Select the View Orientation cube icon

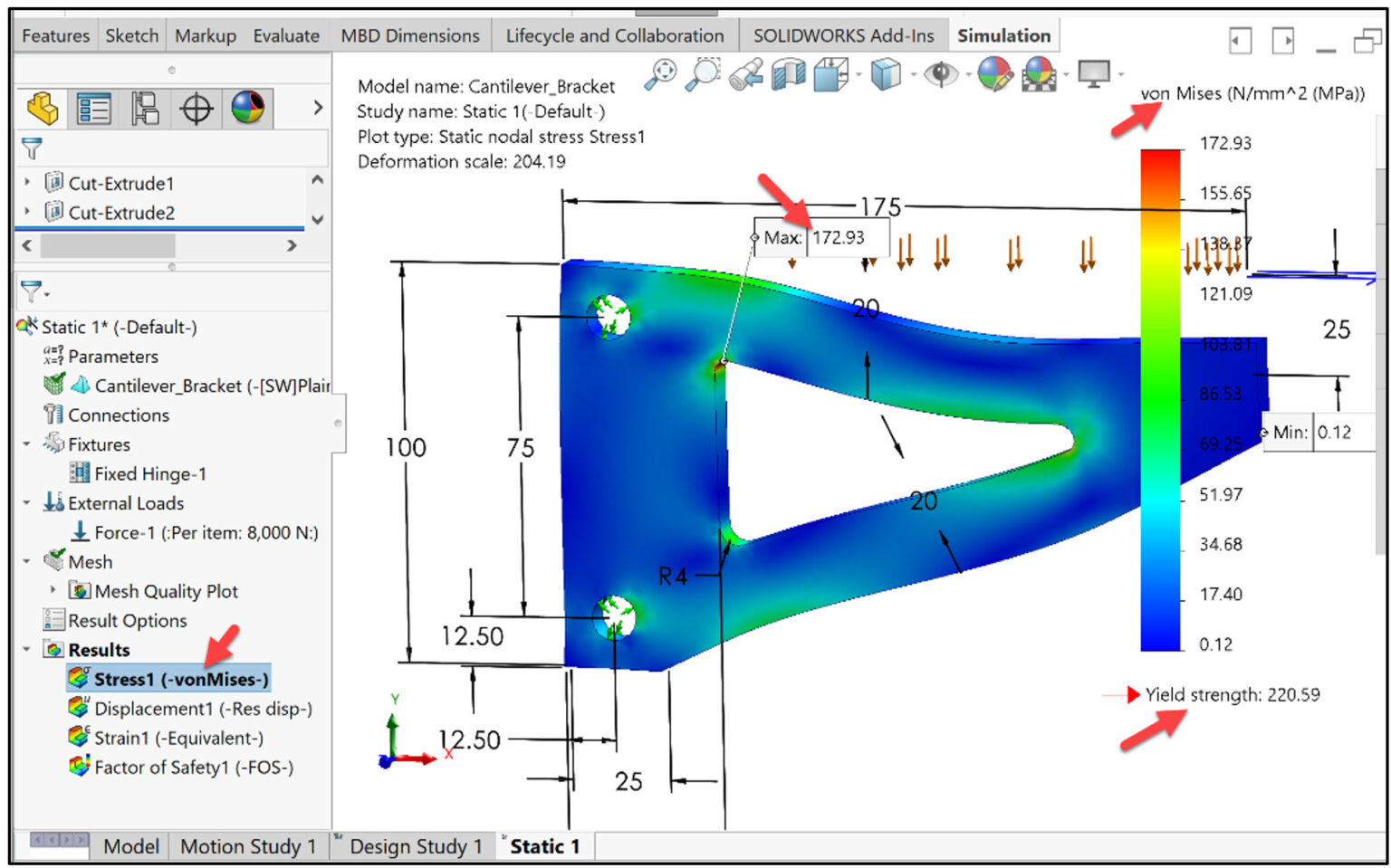pyautogui.click(x=830, y=75)
